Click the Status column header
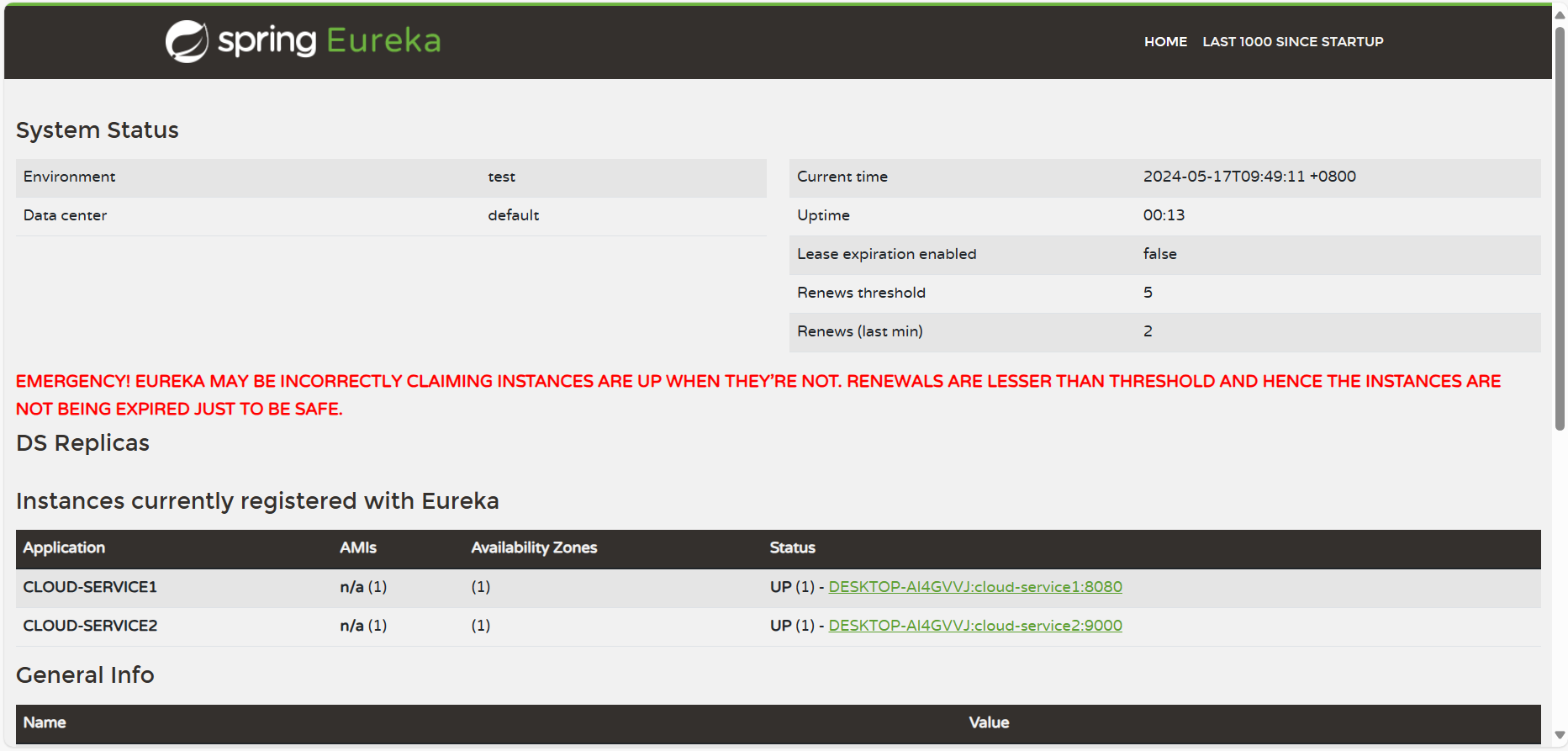1568x751 pixels. pos(792,547)
